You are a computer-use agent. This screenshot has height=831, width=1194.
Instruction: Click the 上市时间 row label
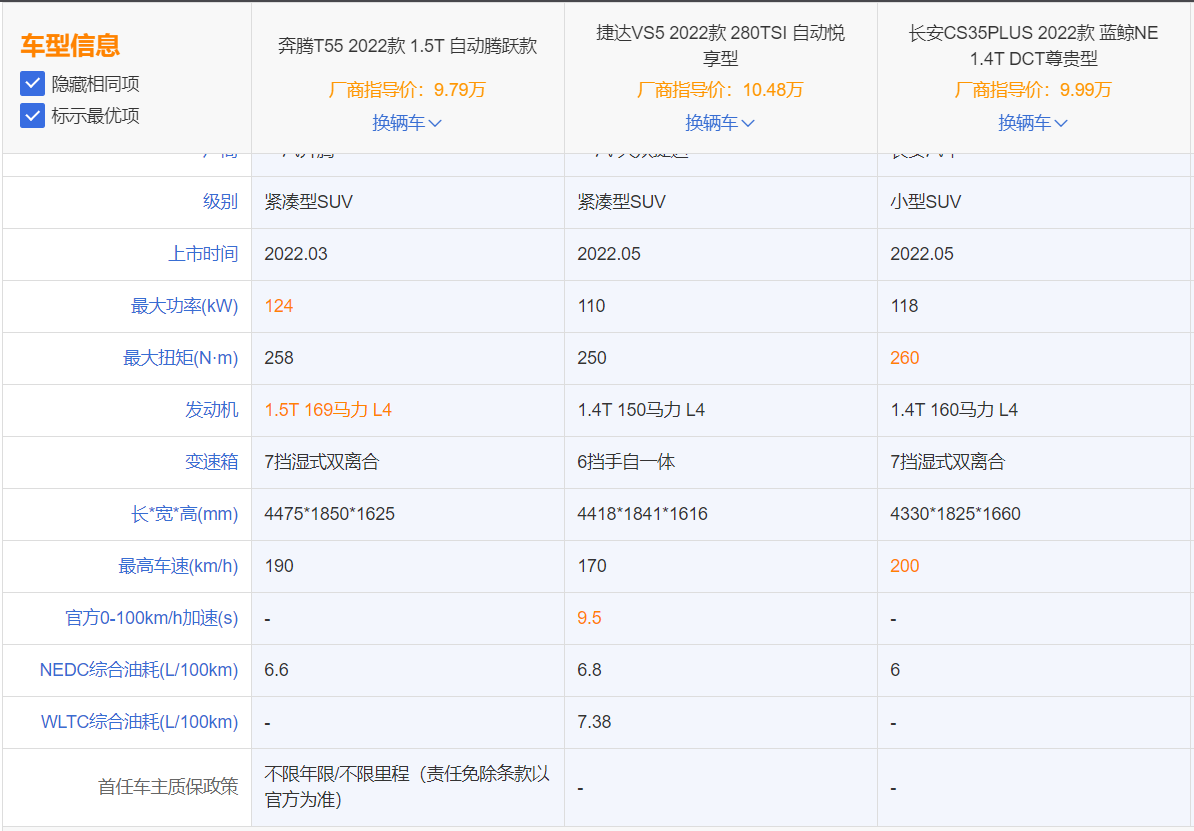pyautogui.click(x=203, y=254)
